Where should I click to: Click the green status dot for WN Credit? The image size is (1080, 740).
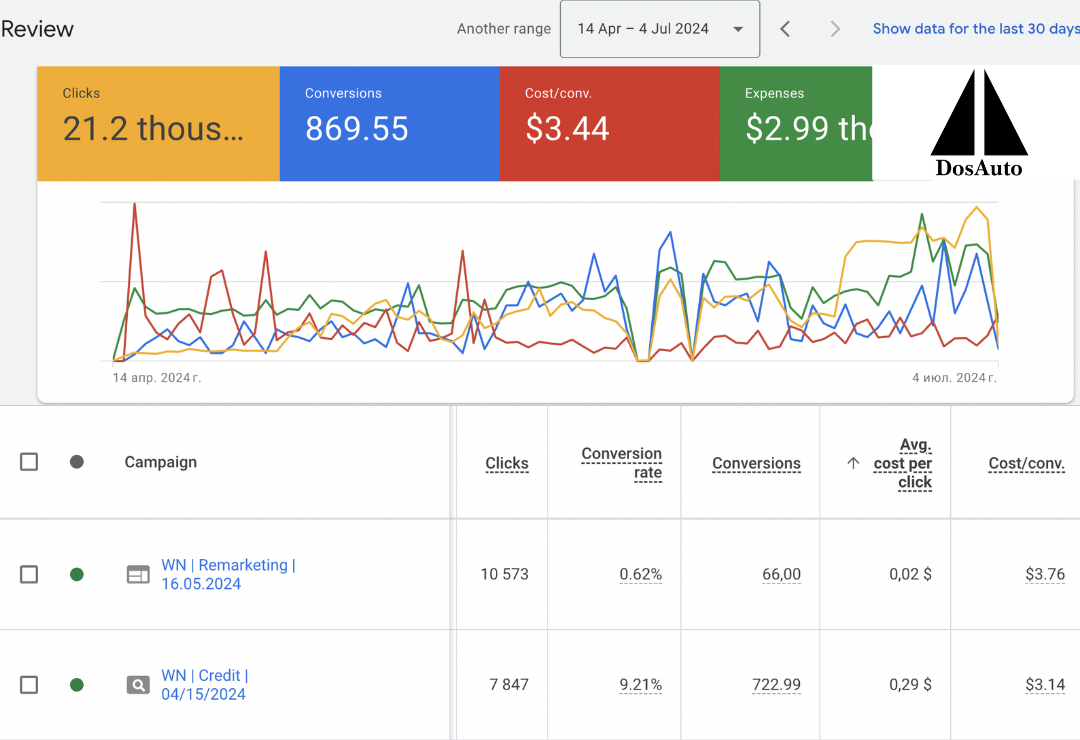pyautogui.click(x=77, y=685)
